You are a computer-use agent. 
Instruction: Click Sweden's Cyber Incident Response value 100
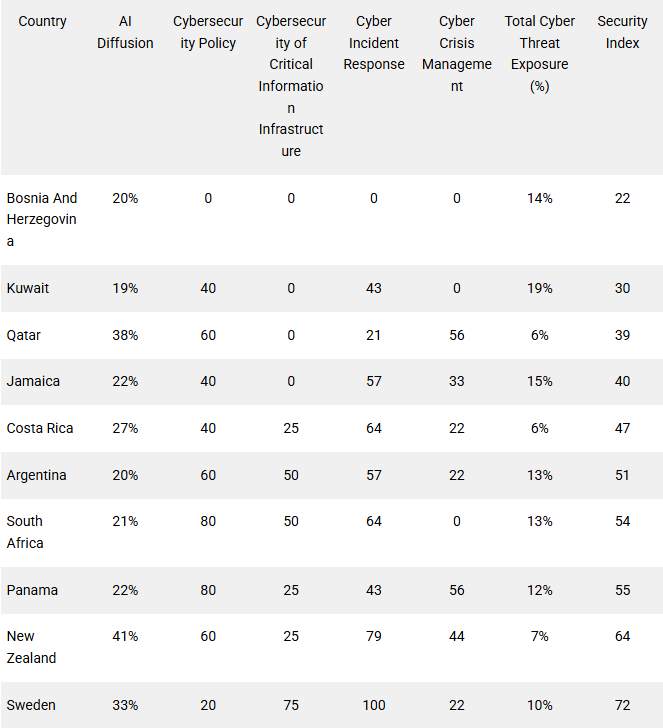(374, 705)
